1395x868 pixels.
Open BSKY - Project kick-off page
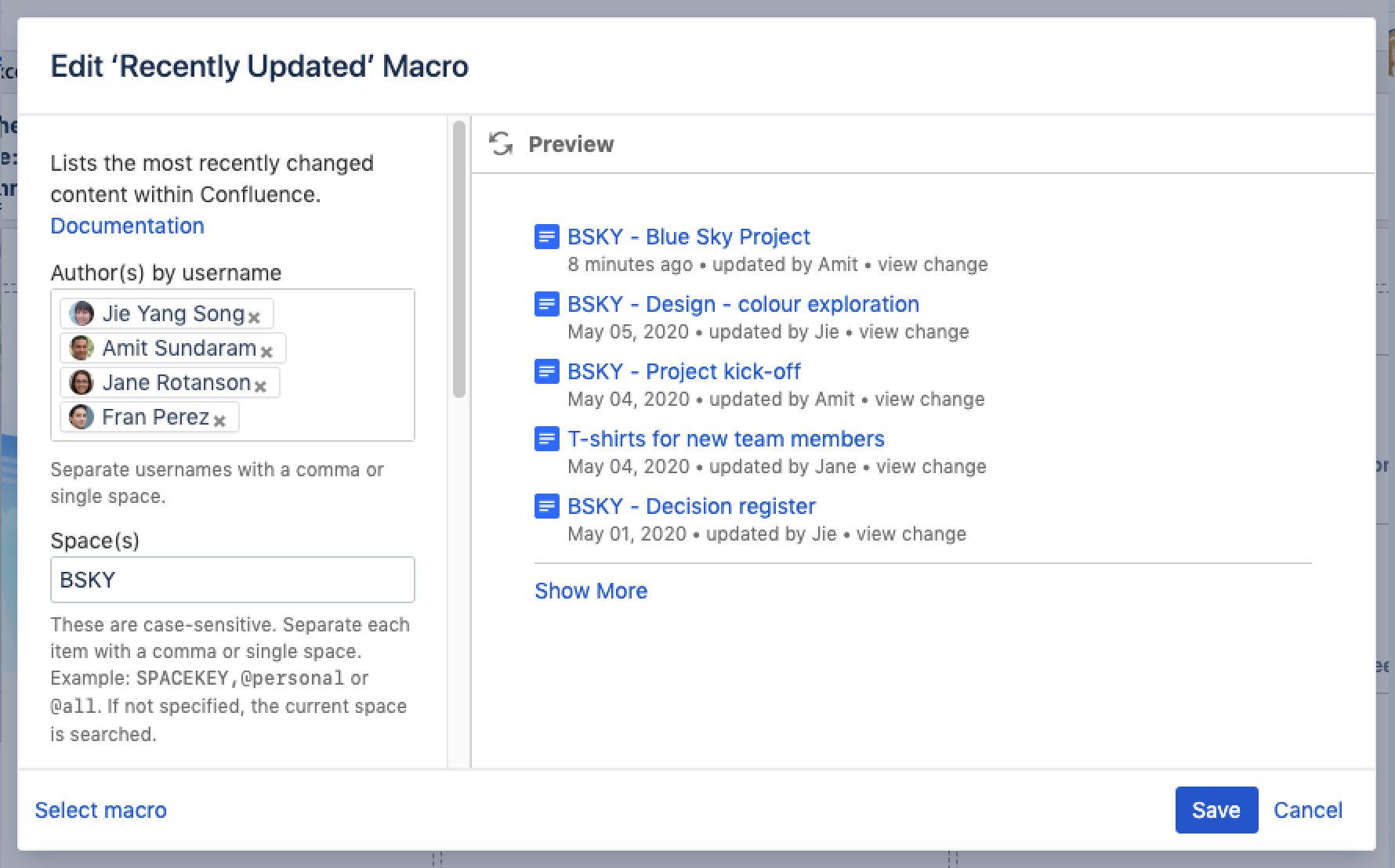pyautogui.click(x=683, y=371)
